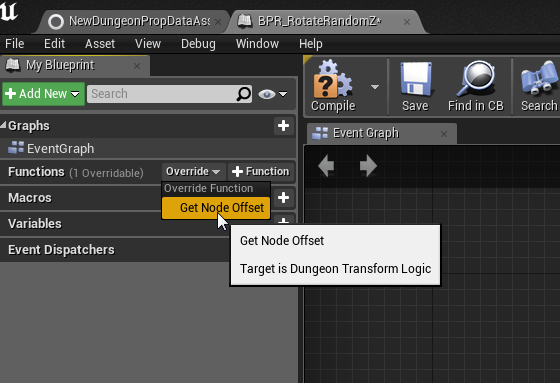Open the File menu
Viewport: 560px width, 383px height.
pos(15,44)
